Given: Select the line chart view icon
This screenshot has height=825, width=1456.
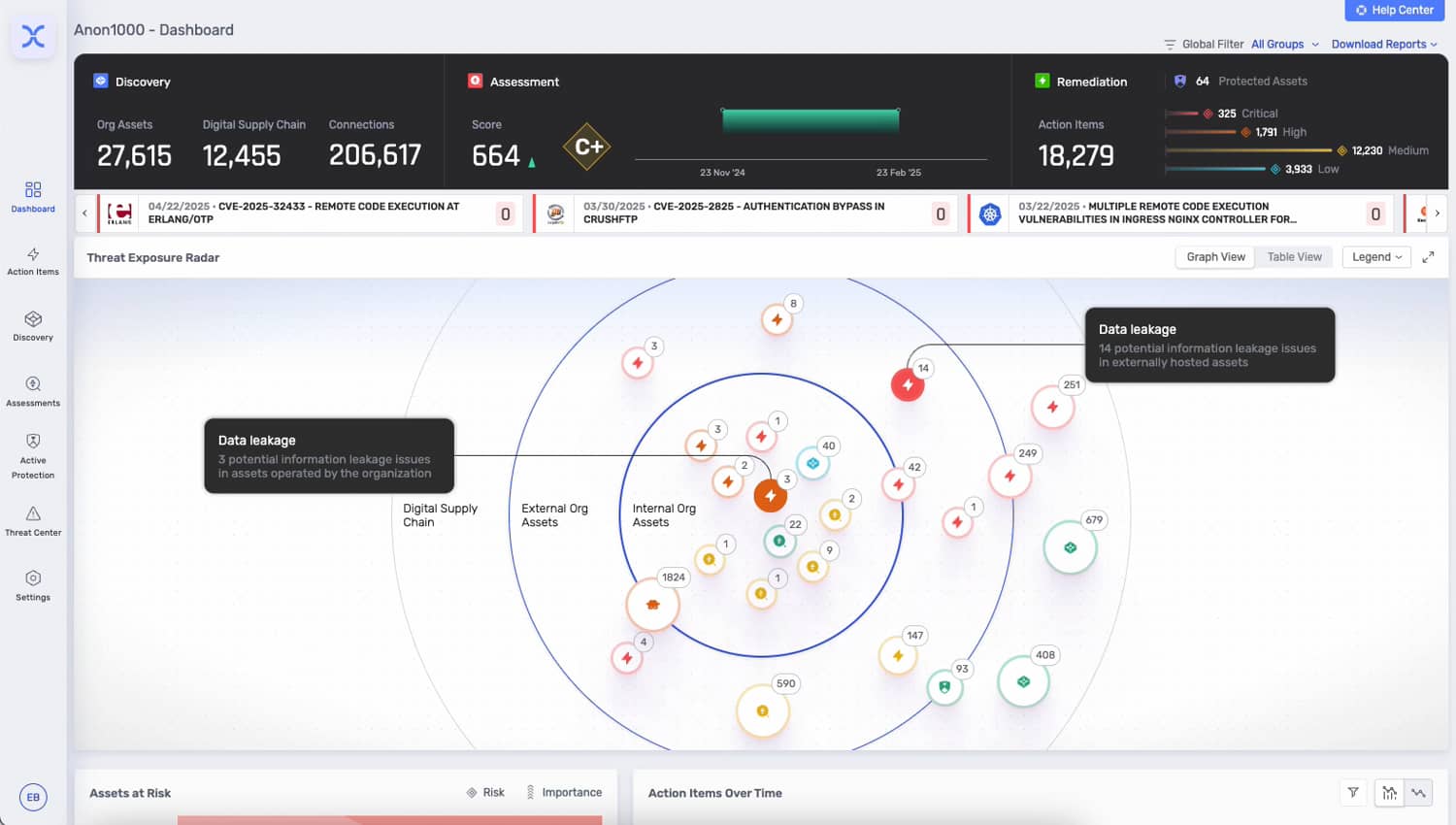Looking at the screenshot, I should point(1418,793).
